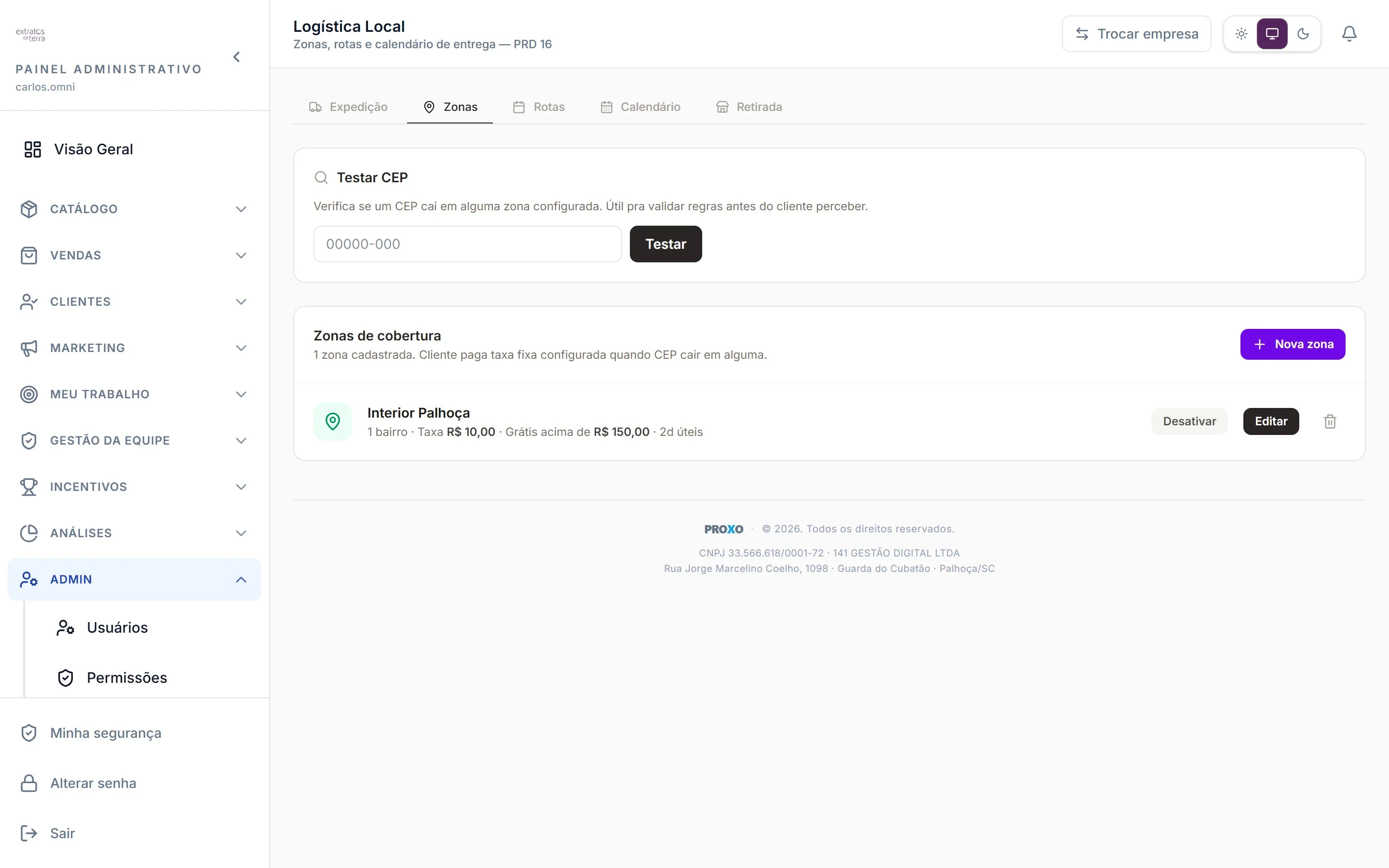Click the Zonas de cobertura heading
This screenshot has height=868, width=1389.
coord(377,336)
